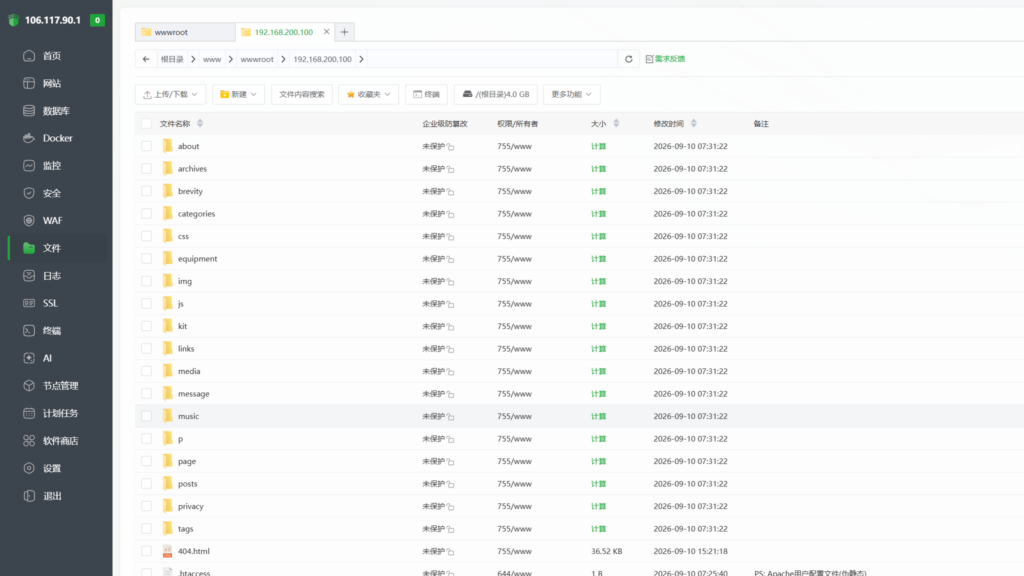This screenshot has width=1024, height=576.
Task: Click the 软件商店 sidebar icon
Action: pos(29,441)
